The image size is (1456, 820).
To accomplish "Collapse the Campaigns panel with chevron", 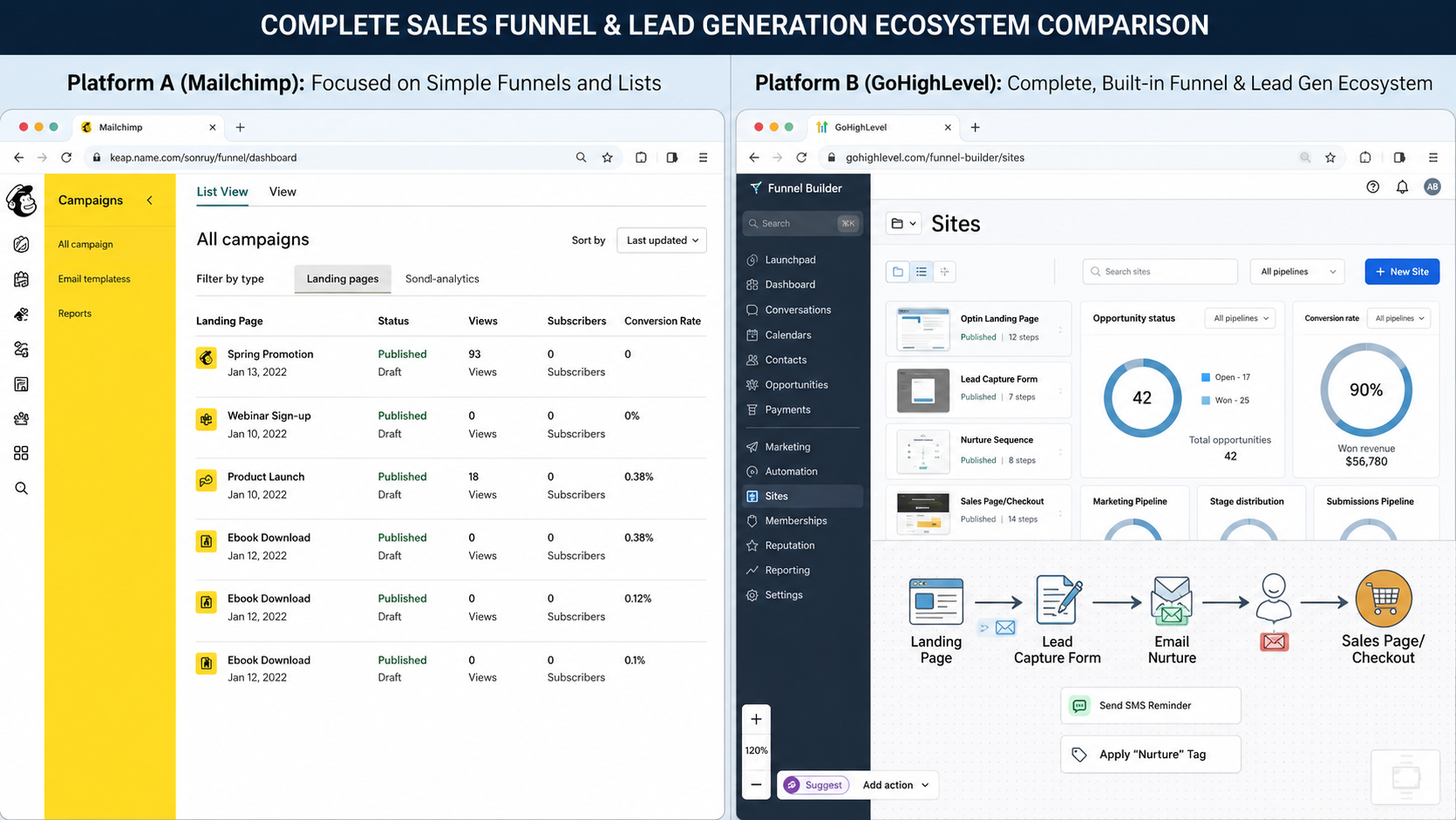I will pos(150,200).
